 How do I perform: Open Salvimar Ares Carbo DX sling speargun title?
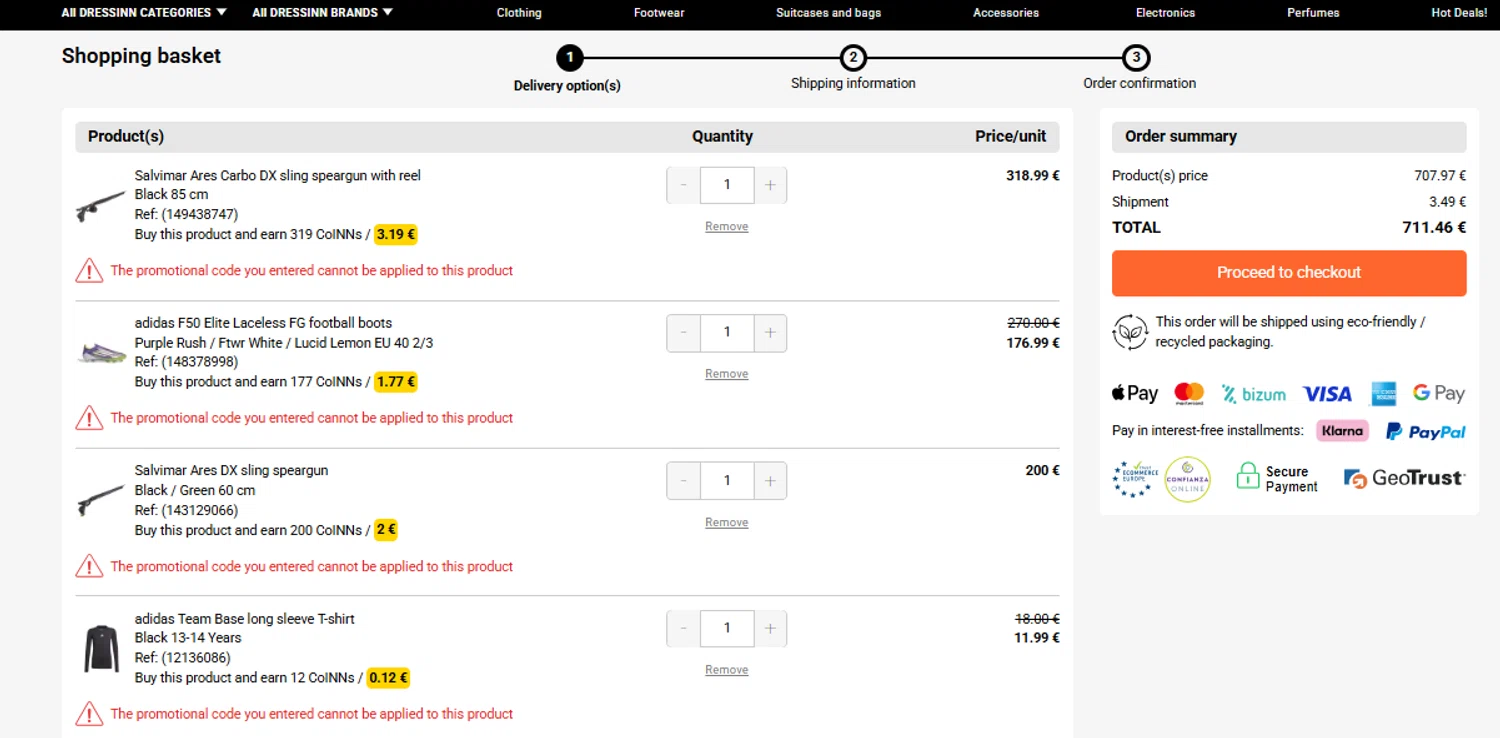[x=278, y=175]
